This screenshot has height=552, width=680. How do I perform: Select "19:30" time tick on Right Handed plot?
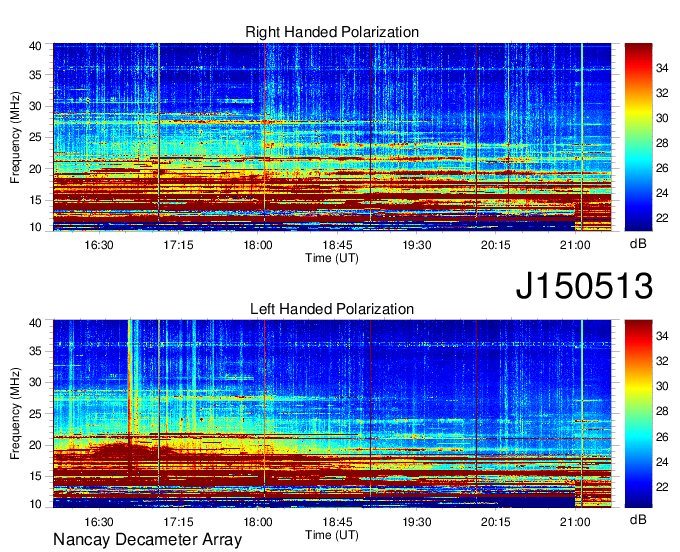pos(417,245)
